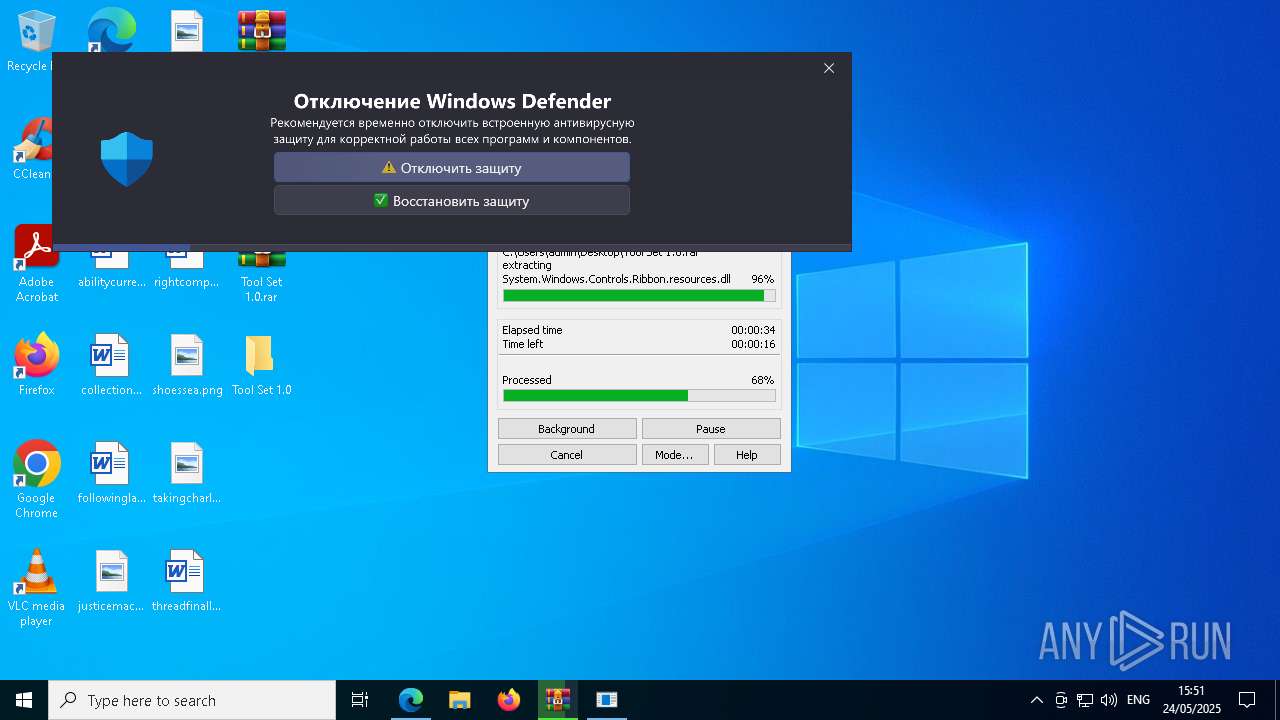Pause the WinRAR extraction
The image size is (1280, 720).
point(711,429)
